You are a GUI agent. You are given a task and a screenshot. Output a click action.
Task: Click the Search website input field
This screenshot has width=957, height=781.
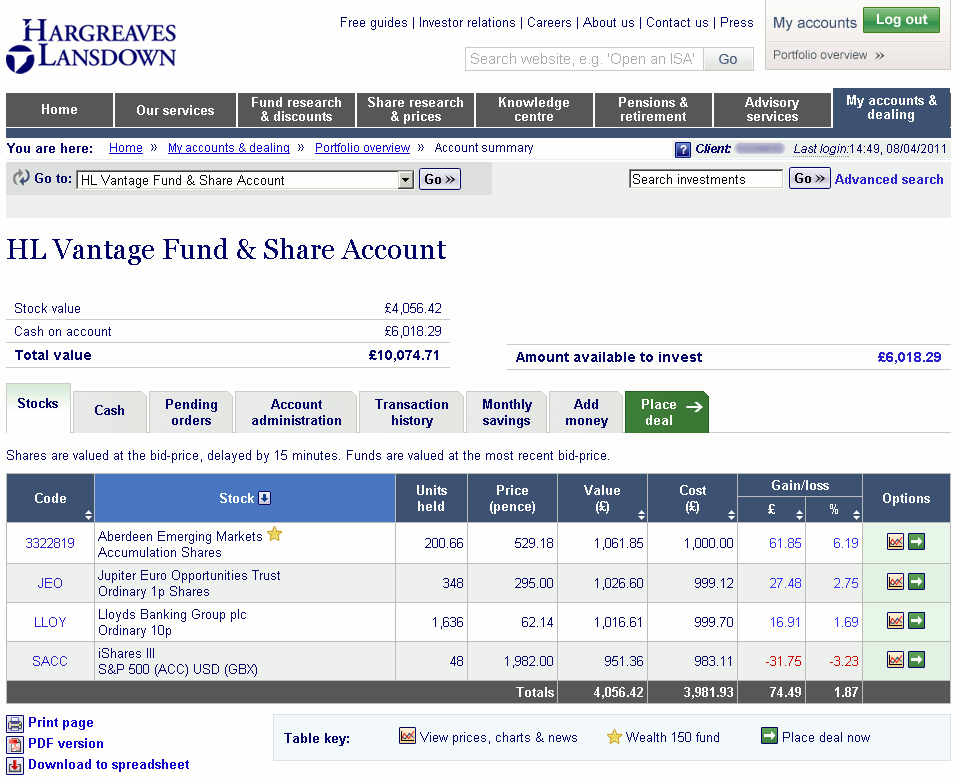pos(584,59)
